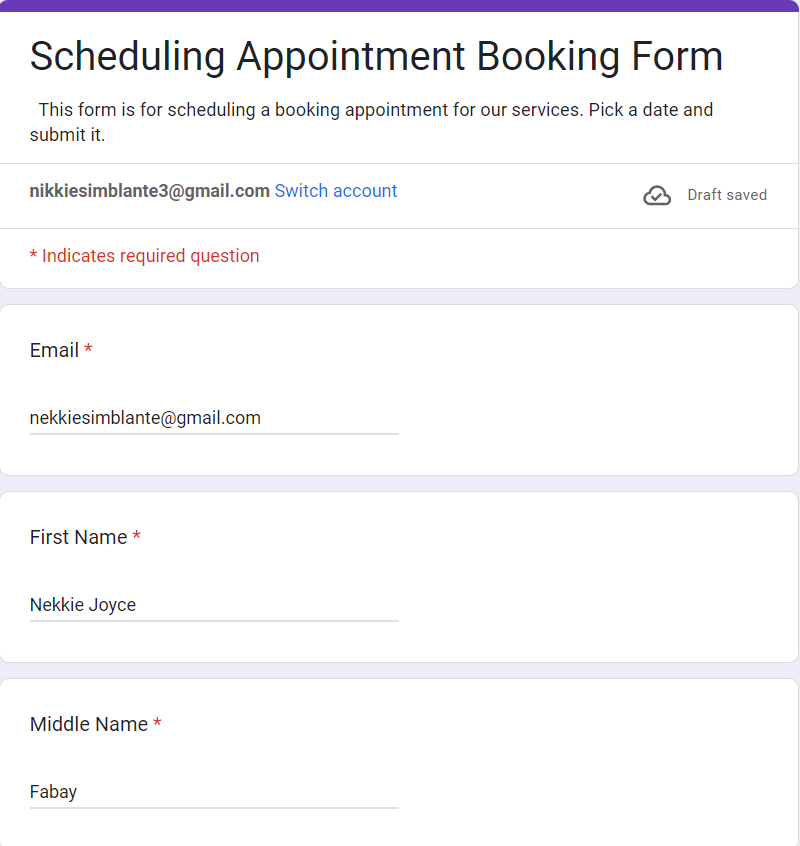
Task: Click the Switch account link
Action: click(x=336, y=191)
